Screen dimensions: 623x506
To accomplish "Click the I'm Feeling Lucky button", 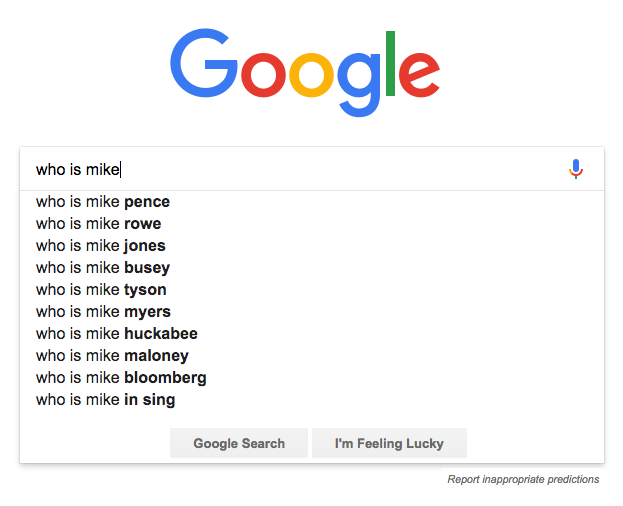I will tap(389, 443).
